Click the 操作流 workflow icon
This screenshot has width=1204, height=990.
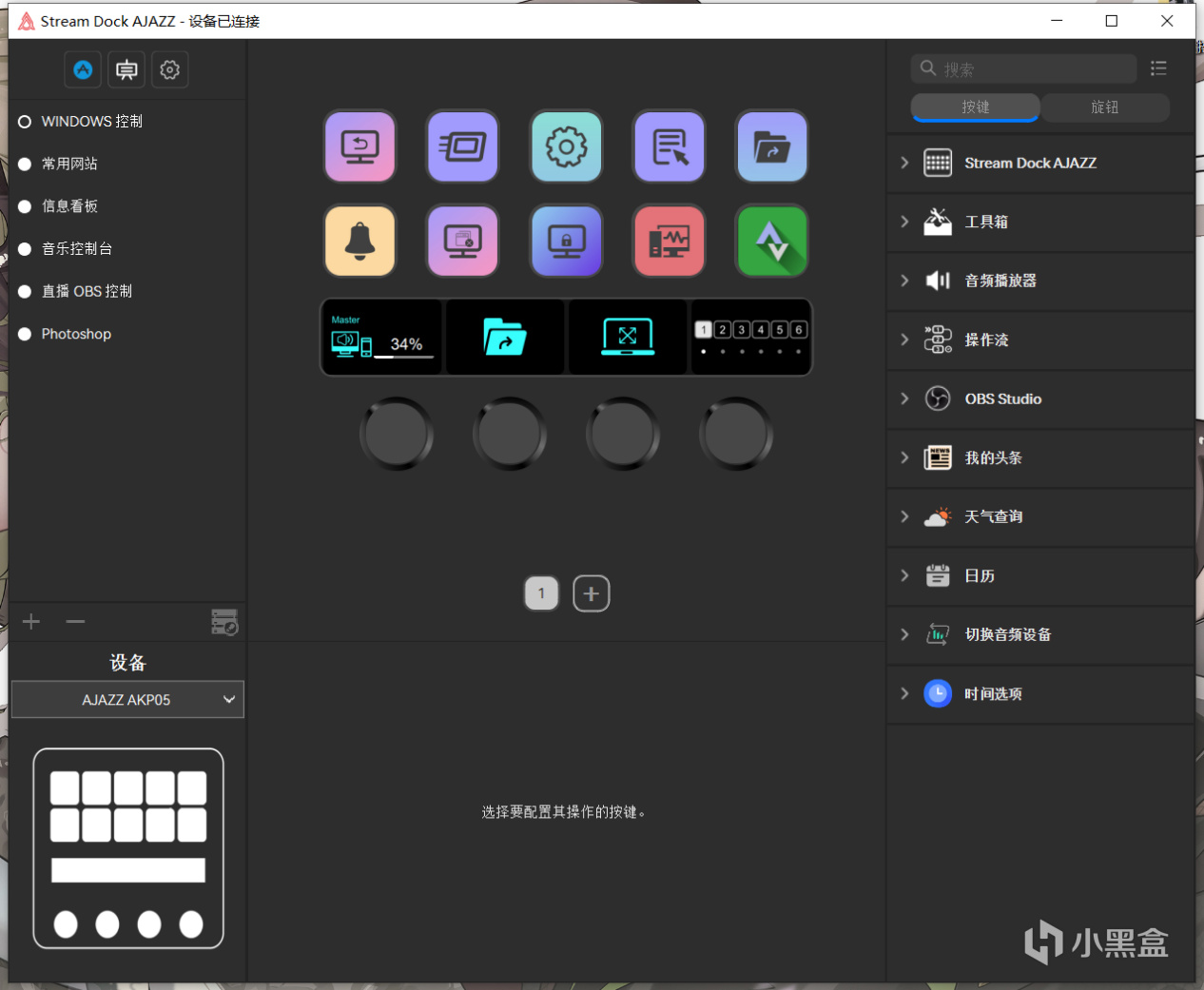tap(938, 340)
